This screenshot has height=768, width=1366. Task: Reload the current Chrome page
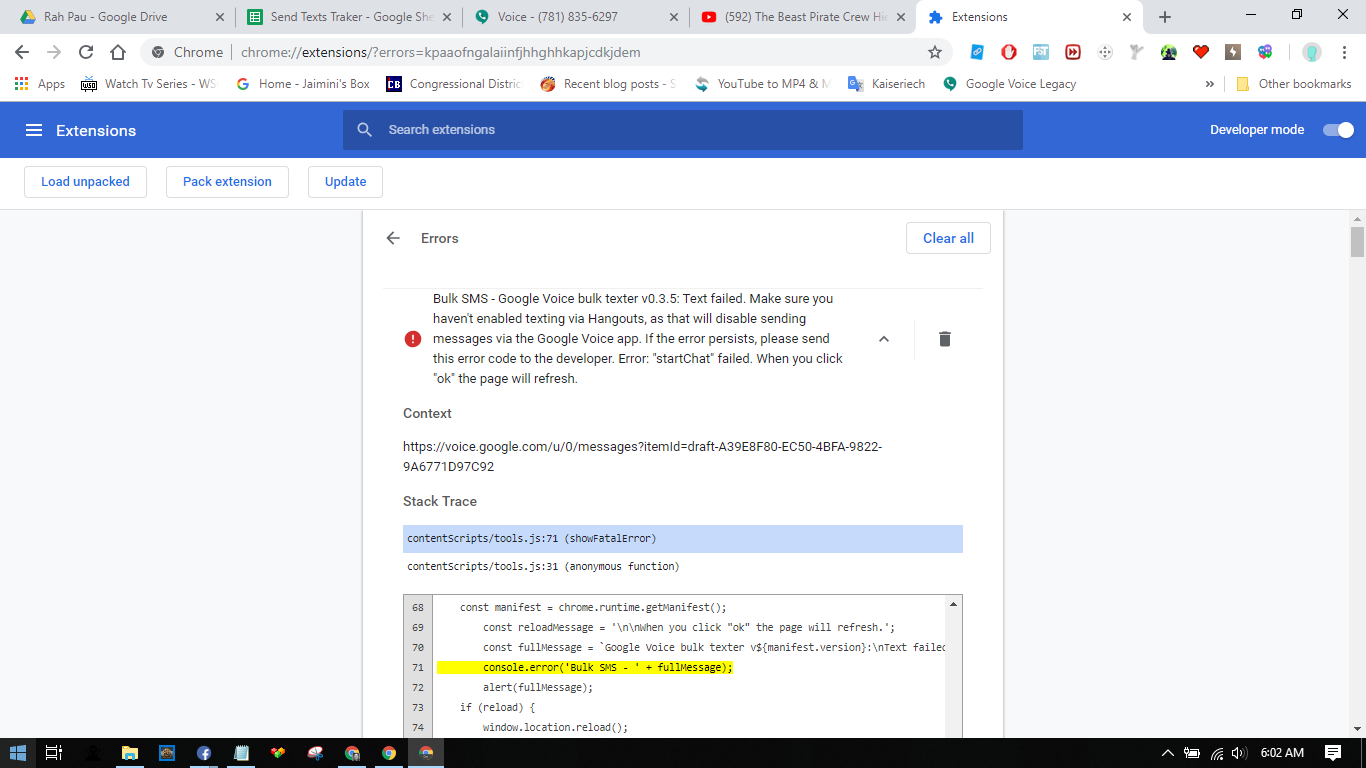tap(86, 52)
